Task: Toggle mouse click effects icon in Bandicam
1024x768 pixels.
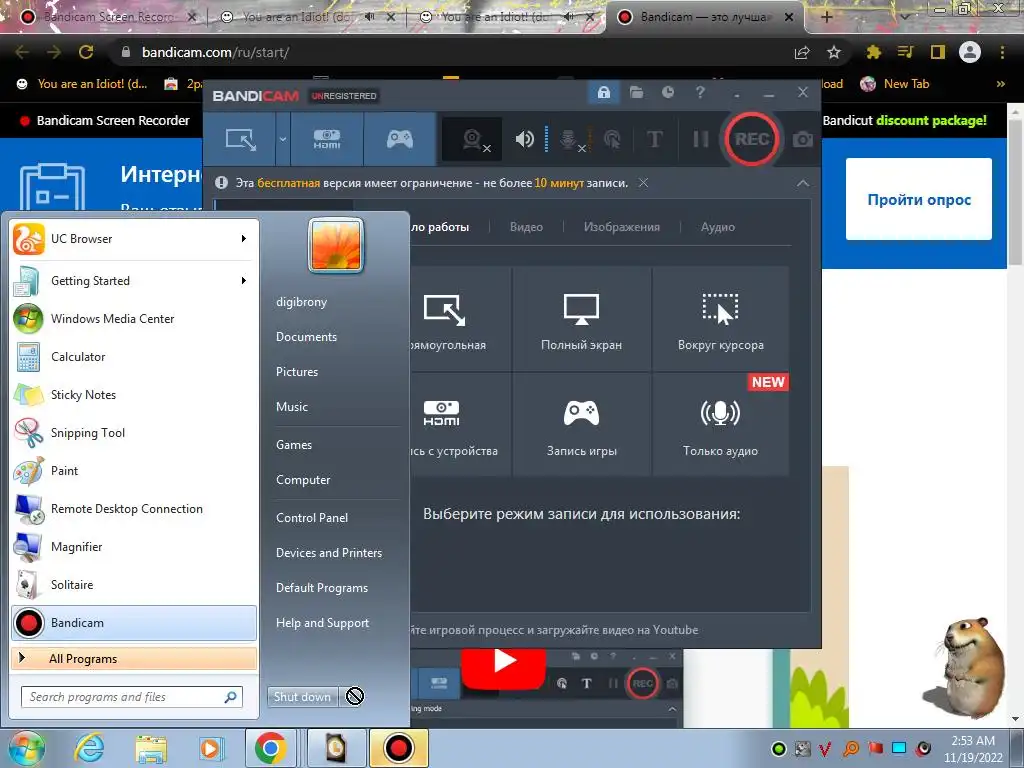Action: click(x=612, y=139)
